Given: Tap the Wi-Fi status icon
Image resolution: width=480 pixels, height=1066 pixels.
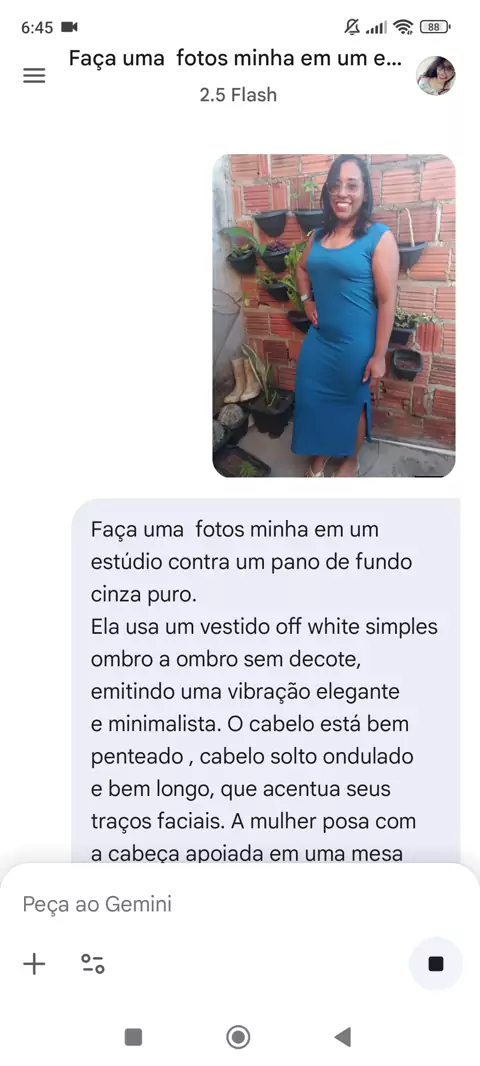Looking at the screenshot, I should tap(403, 27).
